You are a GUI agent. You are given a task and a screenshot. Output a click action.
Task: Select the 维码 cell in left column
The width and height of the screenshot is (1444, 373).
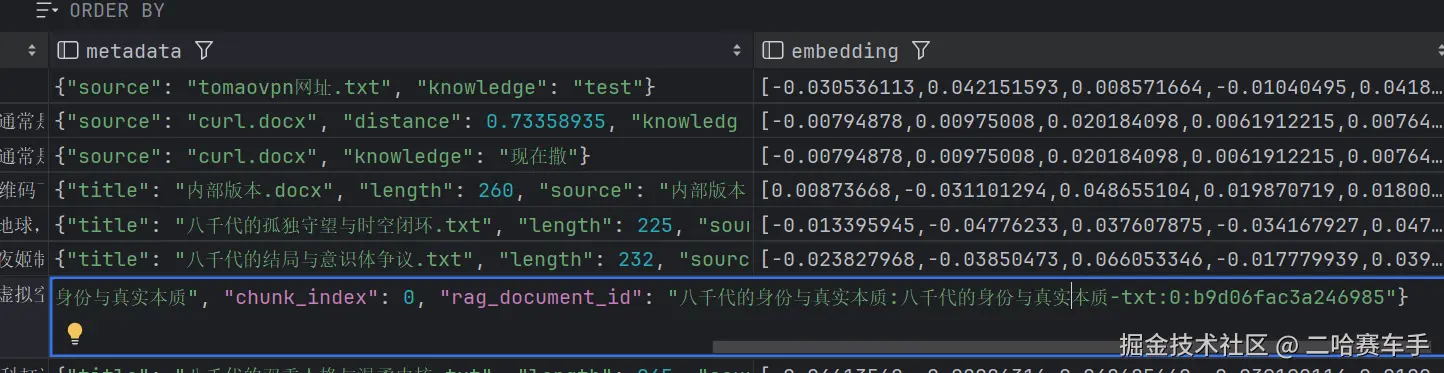(x=24, y=190)
